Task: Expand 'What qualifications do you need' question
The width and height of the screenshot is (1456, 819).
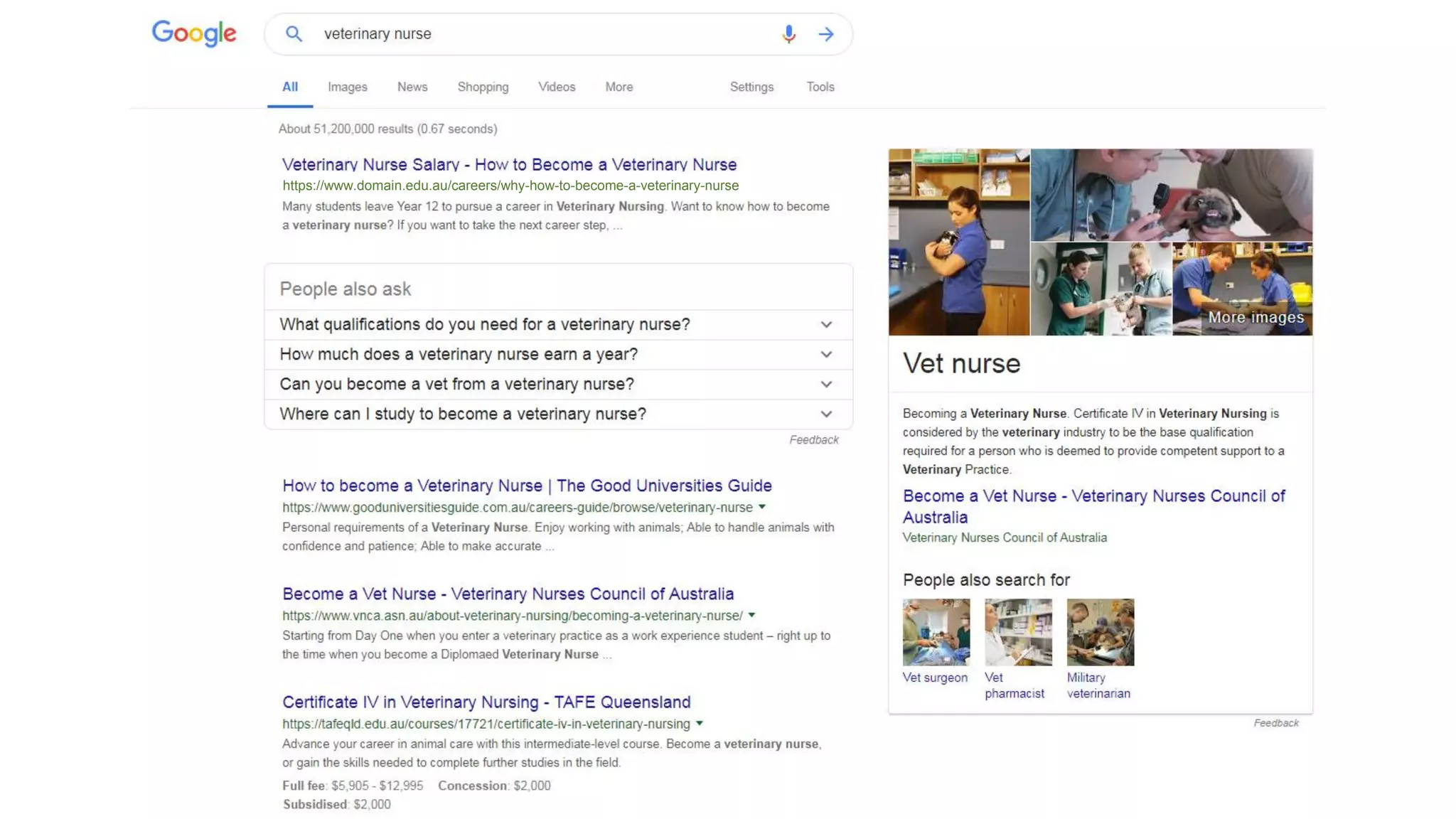Action: [558, 324]
